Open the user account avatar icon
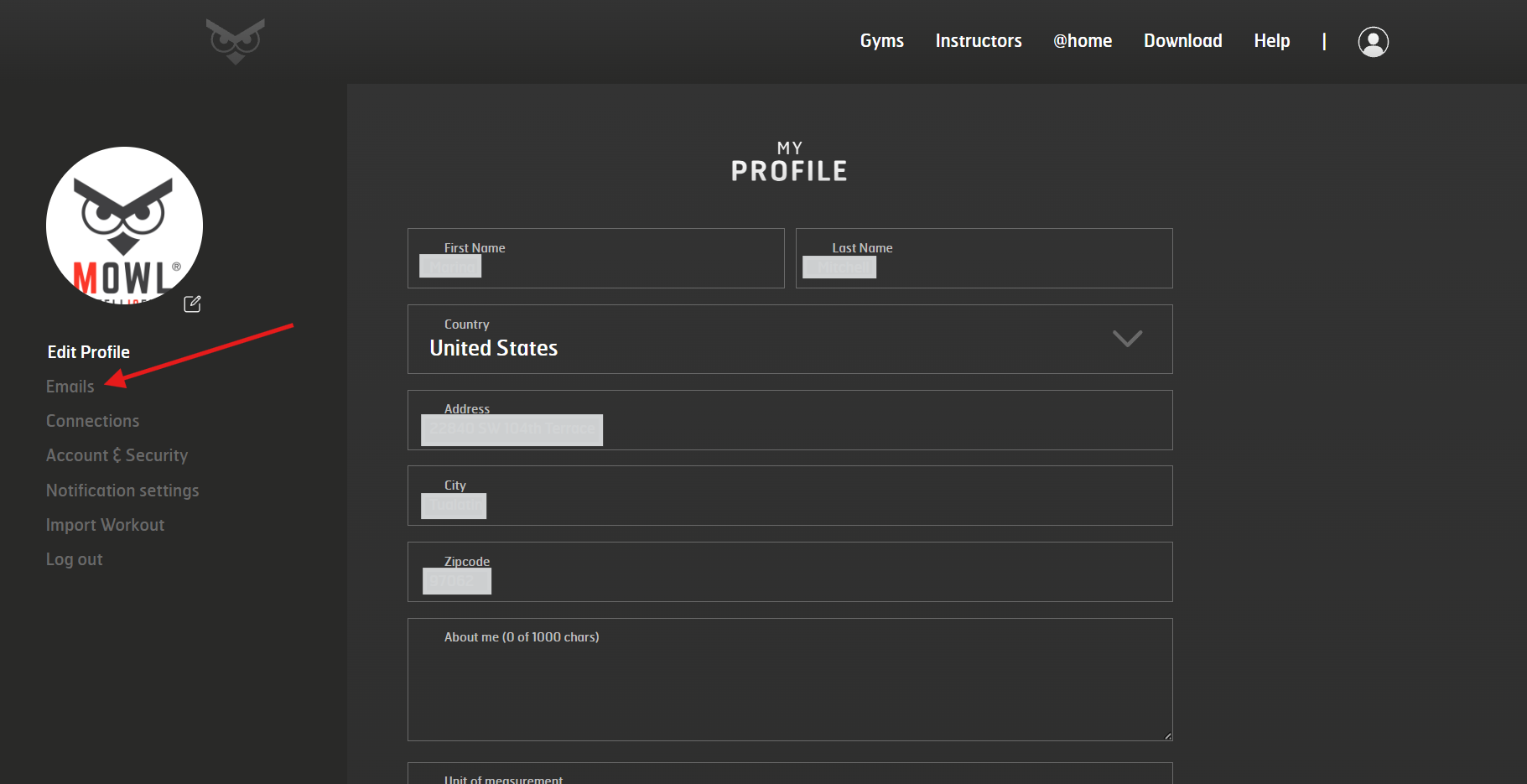Viewport: 1527px width, 784px height. pyautogui.click(x=1373, y=41)
